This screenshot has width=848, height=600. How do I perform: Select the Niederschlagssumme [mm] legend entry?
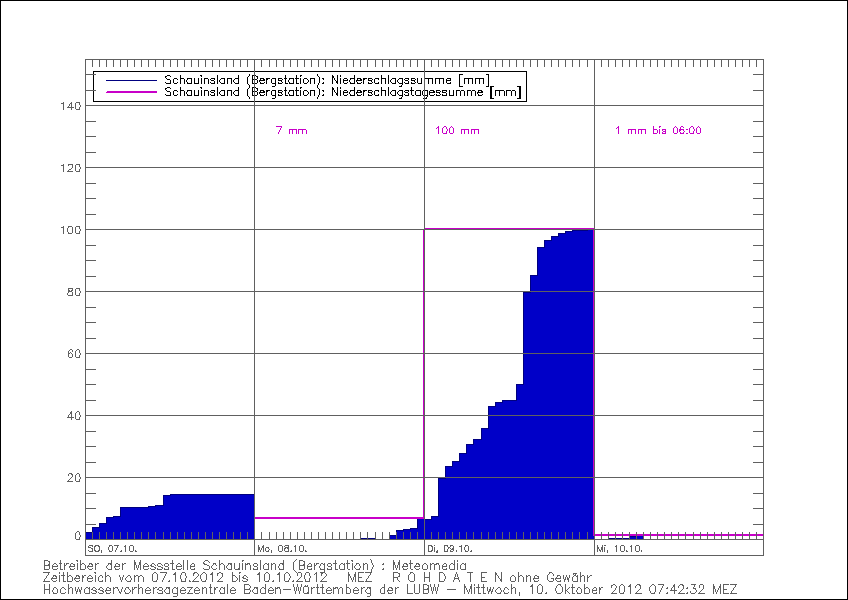coord(327,79)
